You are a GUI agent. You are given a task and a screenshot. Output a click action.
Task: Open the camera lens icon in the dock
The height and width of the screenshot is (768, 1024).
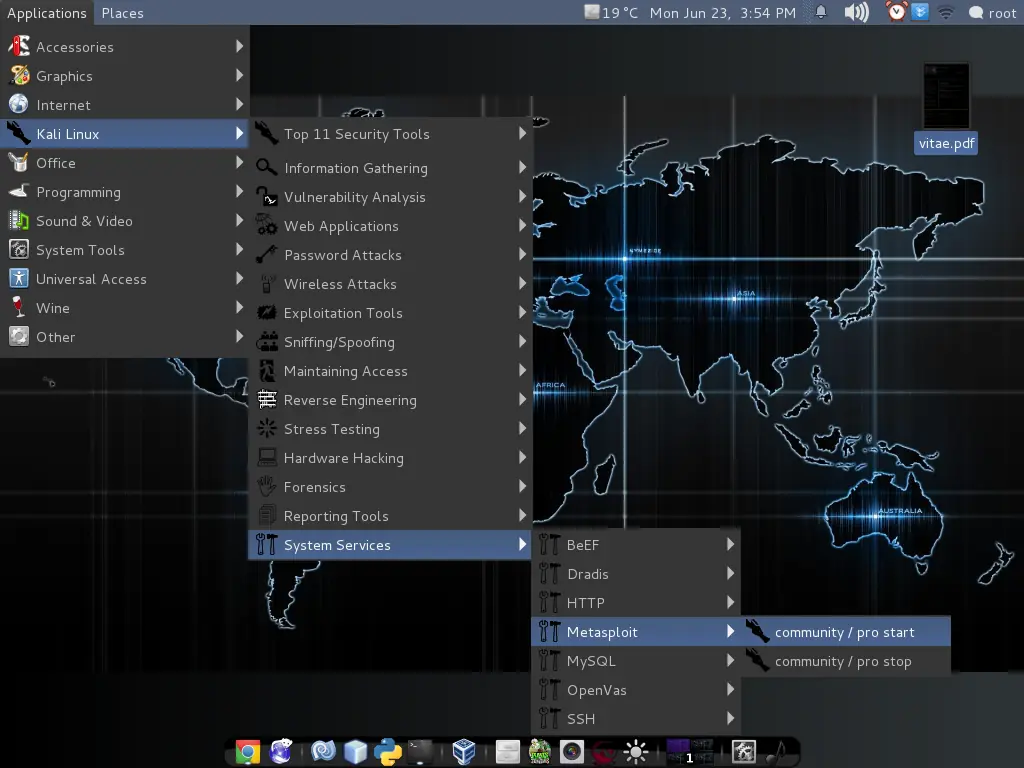tap(571, 752)
